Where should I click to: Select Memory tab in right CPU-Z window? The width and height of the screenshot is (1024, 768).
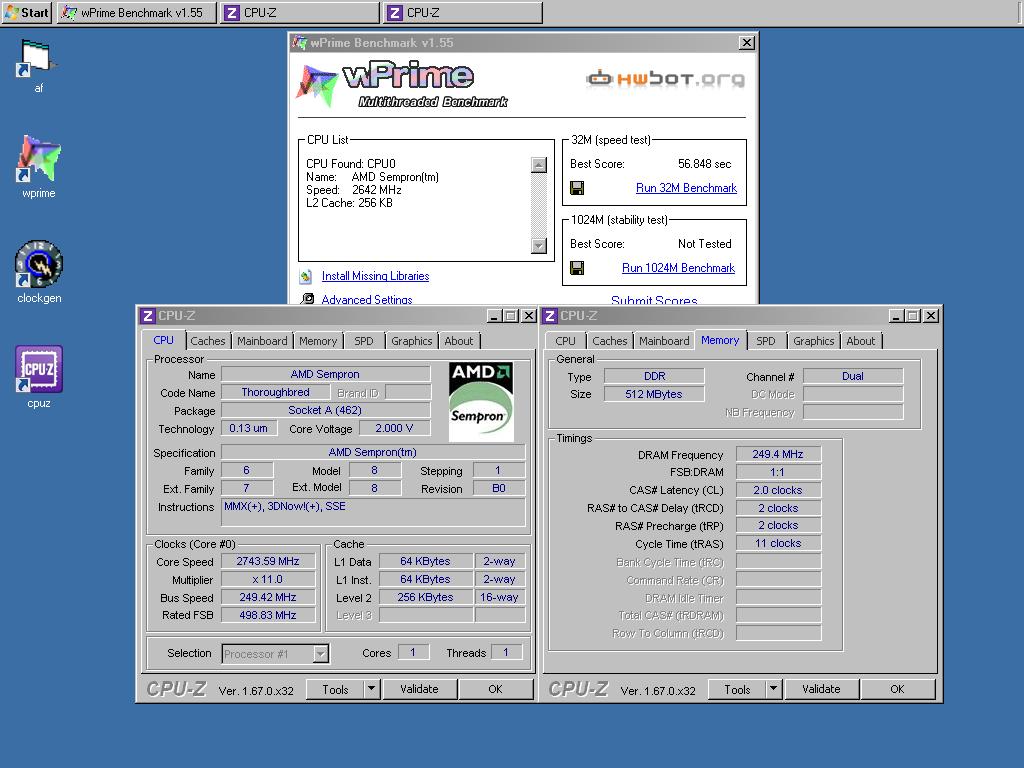coord(720,340)
